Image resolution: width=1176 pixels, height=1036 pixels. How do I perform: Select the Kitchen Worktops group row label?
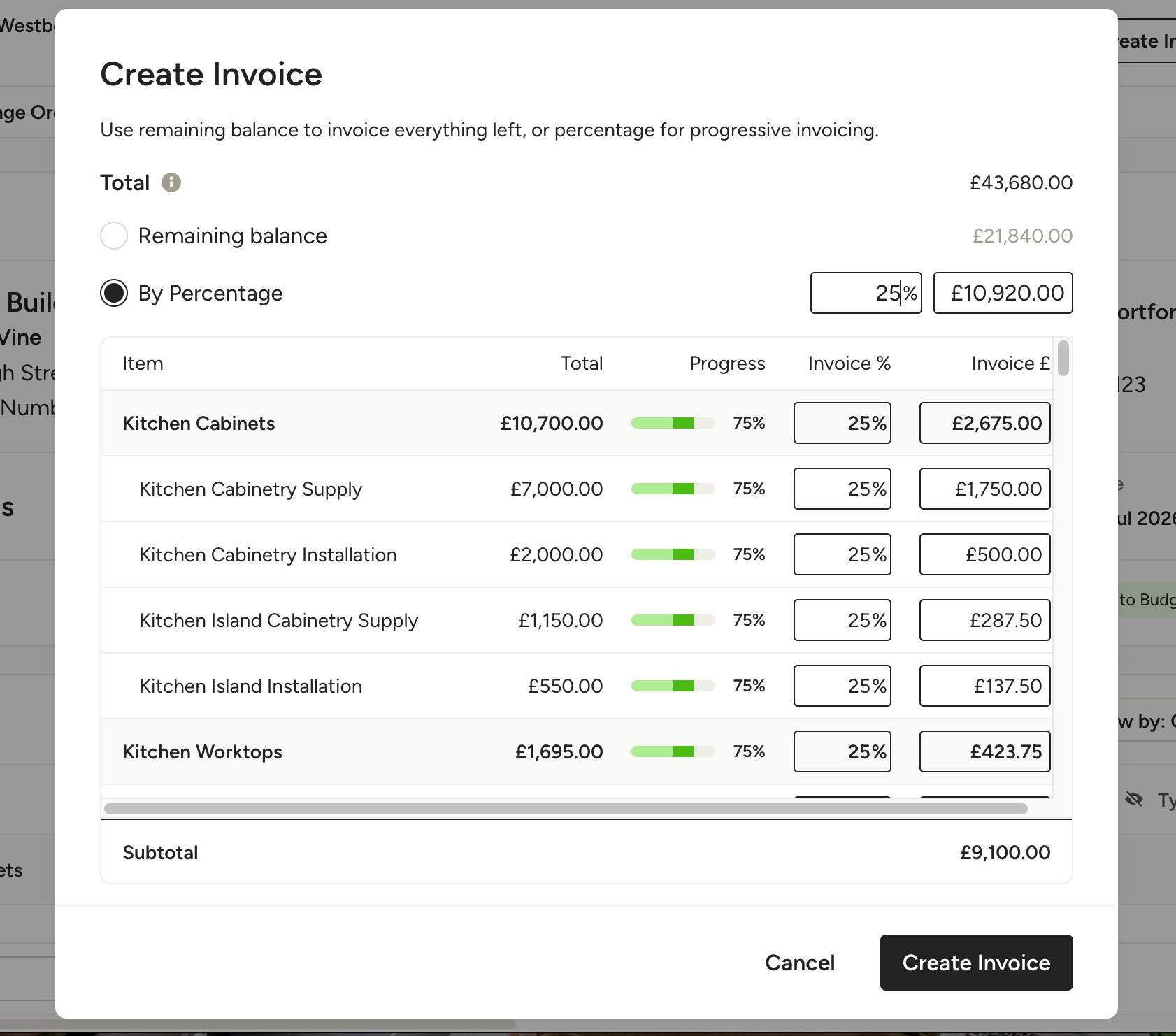(202, 751)
